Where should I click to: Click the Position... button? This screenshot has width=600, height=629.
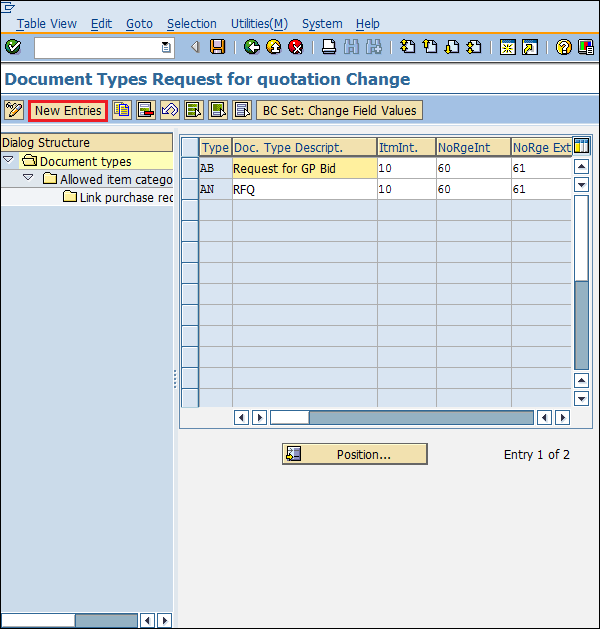coord(355,454)
